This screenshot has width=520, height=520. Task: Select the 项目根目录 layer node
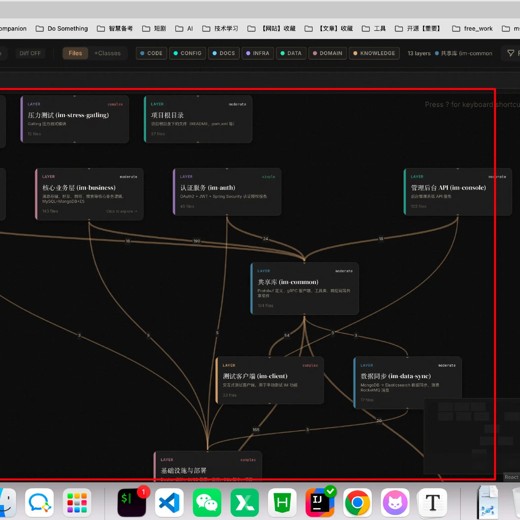point(198,119)
